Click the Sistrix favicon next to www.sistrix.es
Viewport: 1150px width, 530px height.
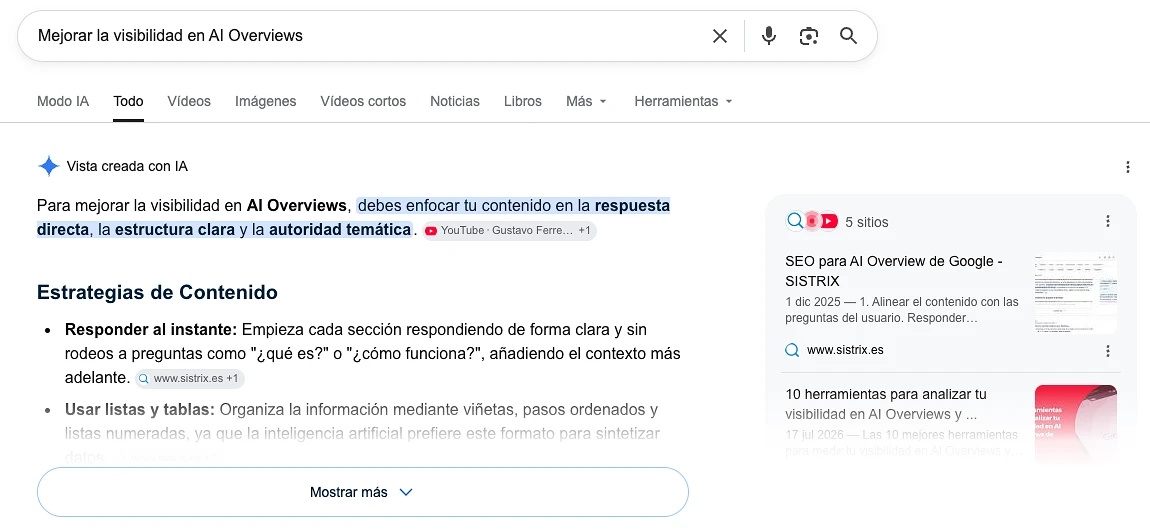click(x=792, y=350)
